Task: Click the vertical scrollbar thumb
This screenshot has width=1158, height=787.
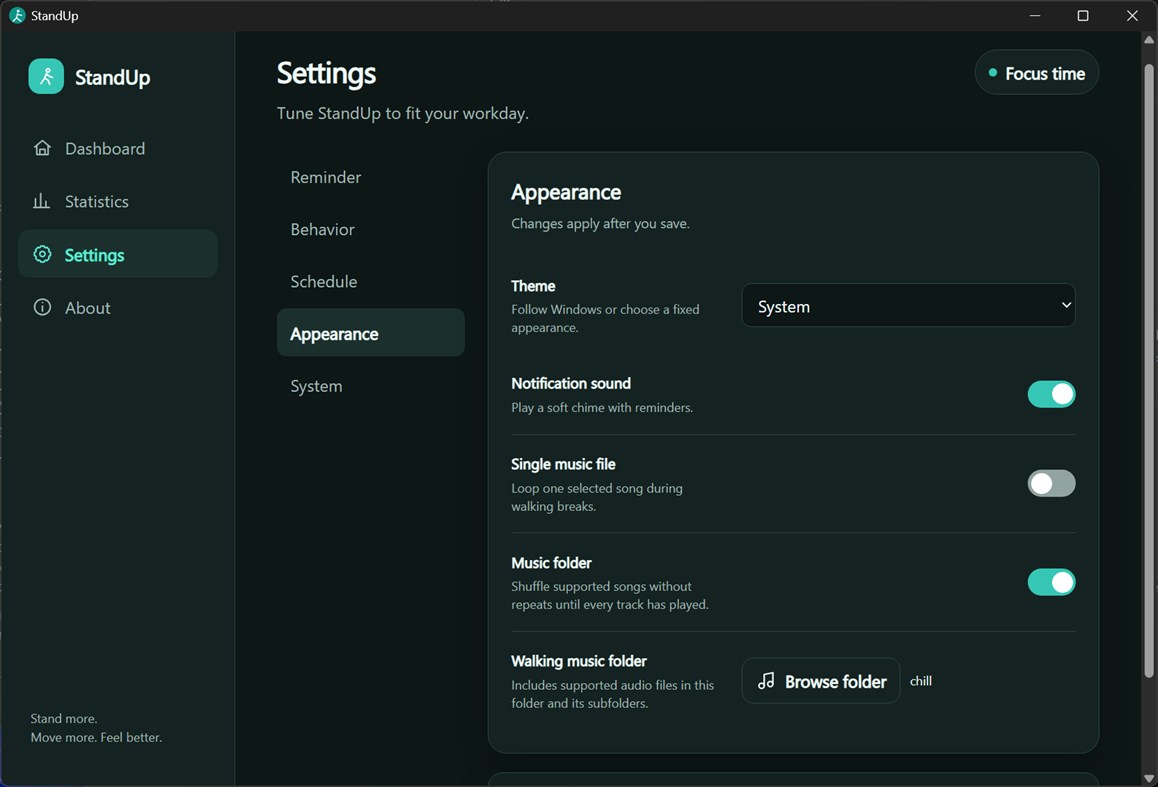Action: (x=1148, y=369)
